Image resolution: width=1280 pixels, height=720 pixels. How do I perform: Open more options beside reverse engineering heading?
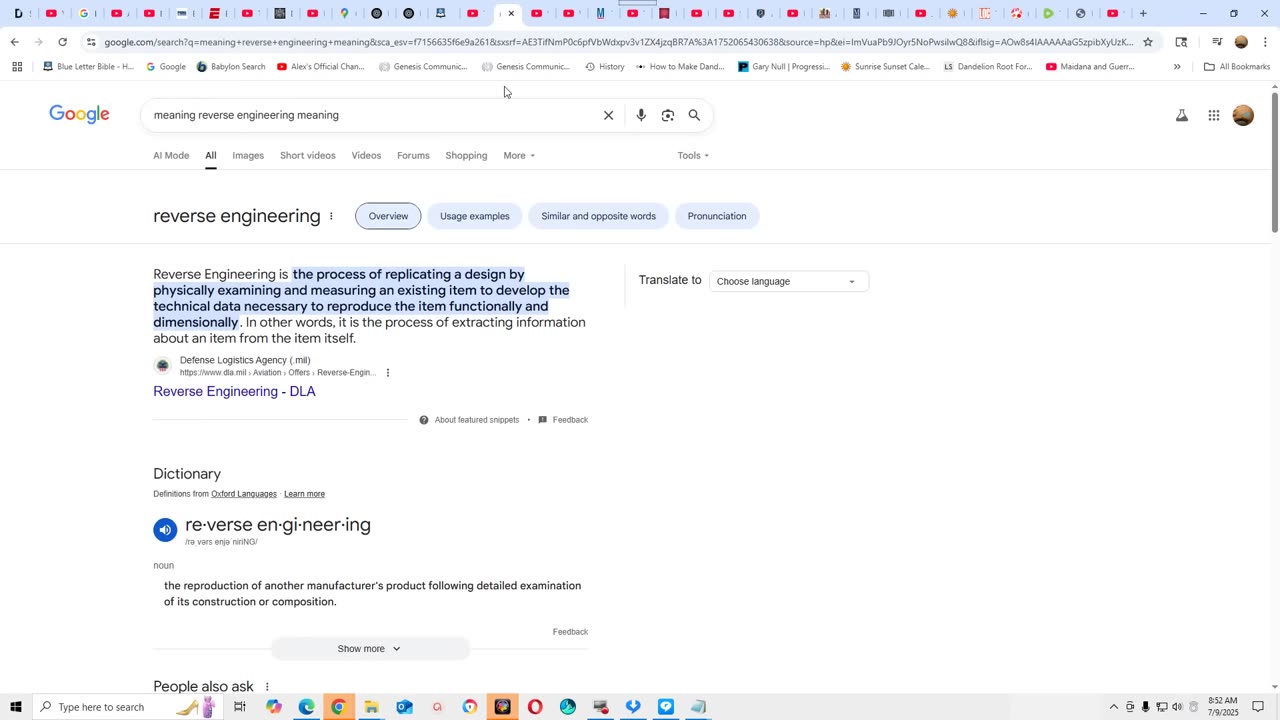[x=331, y=216]
